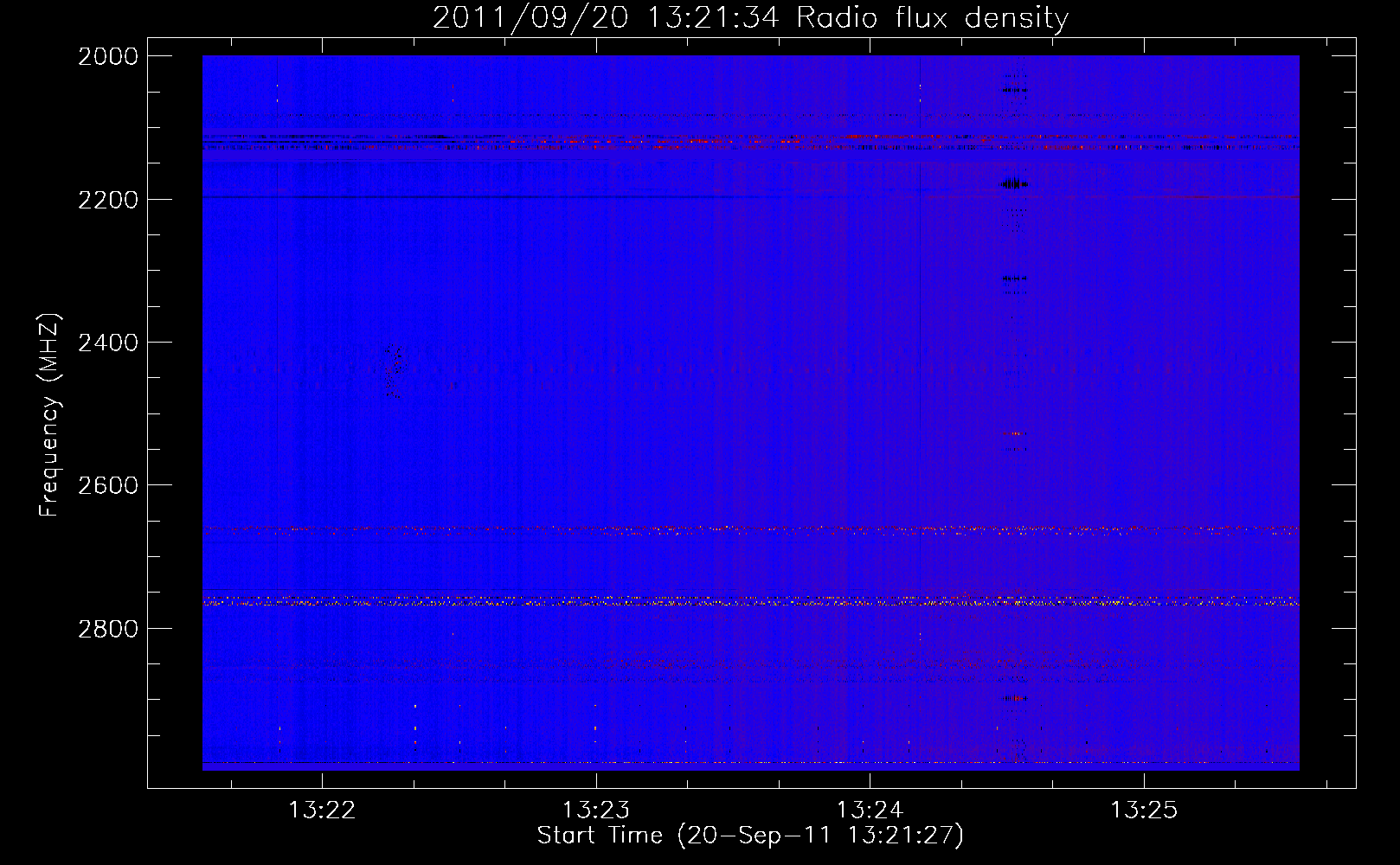Click the "Frequency (MHZ)" y-axis label
Image resolution: width=1400 pixels, height=865 pixels.
[49, 415]
